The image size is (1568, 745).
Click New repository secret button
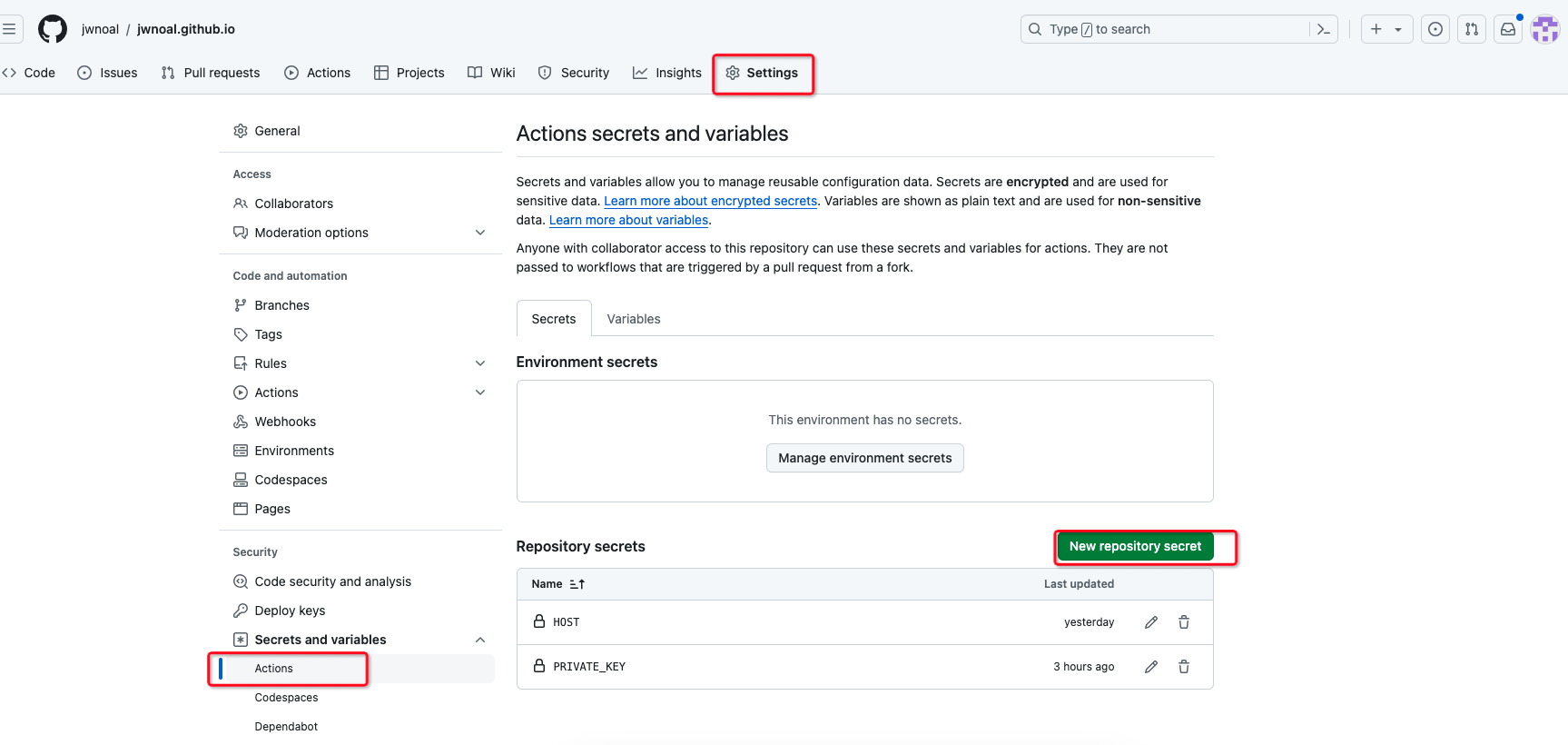point(1135,546)
